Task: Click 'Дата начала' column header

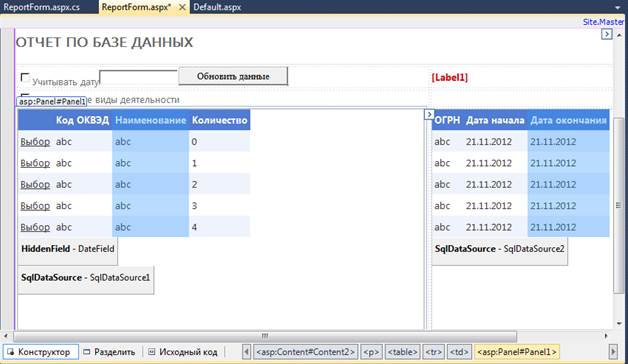Action: (x=495, y=120)
